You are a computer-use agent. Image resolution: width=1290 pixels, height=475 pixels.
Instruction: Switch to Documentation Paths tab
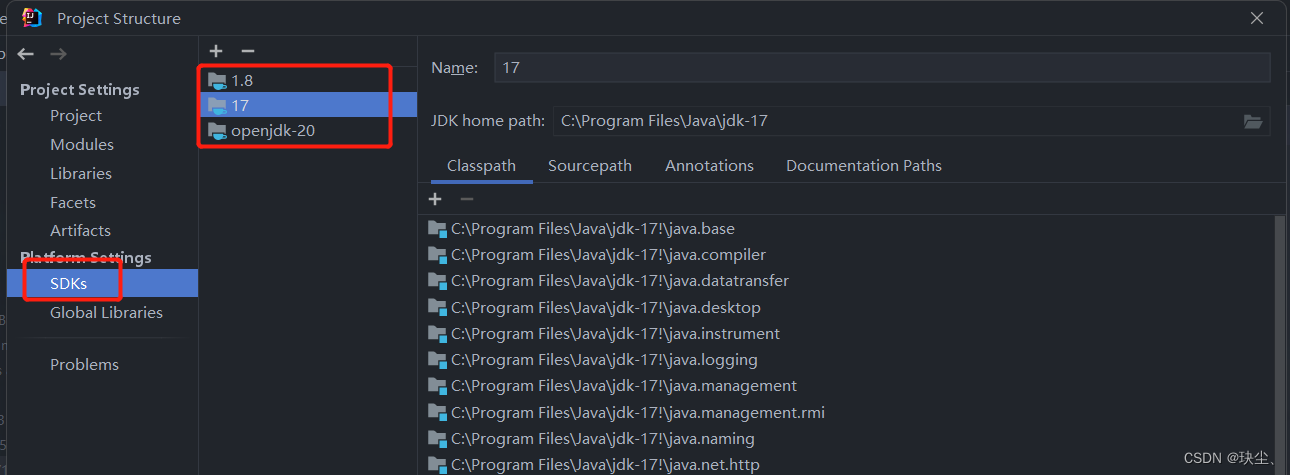pos(864,166)
